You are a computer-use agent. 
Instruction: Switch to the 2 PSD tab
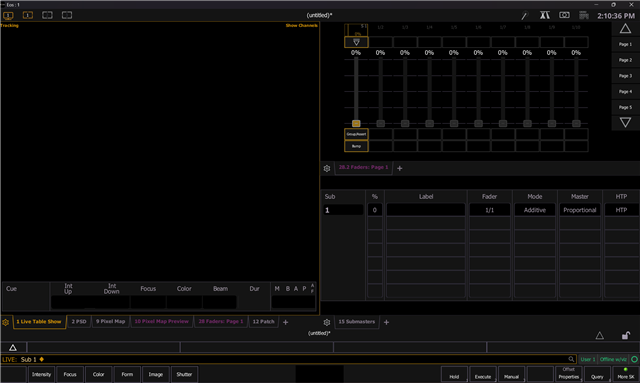pyautogui.click(x=79, y=322)
